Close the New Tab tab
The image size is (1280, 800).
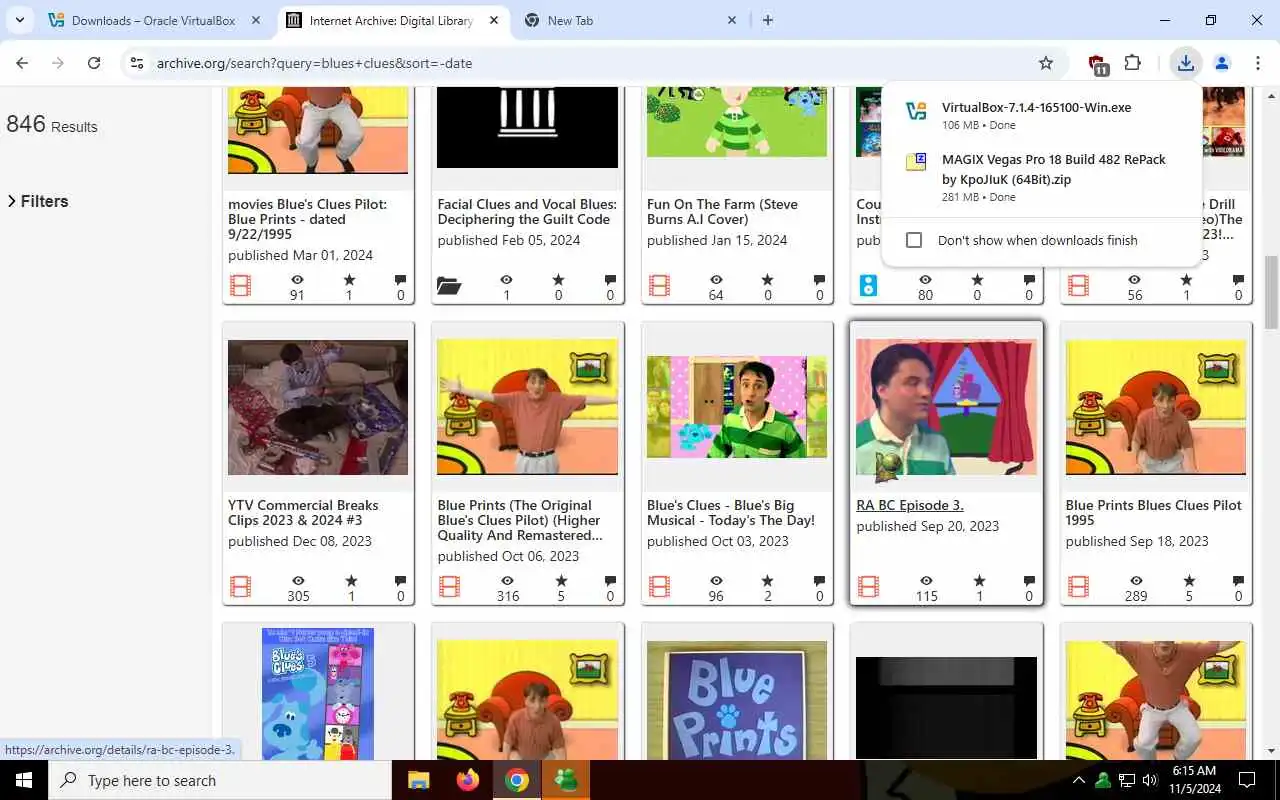[732, 20]
